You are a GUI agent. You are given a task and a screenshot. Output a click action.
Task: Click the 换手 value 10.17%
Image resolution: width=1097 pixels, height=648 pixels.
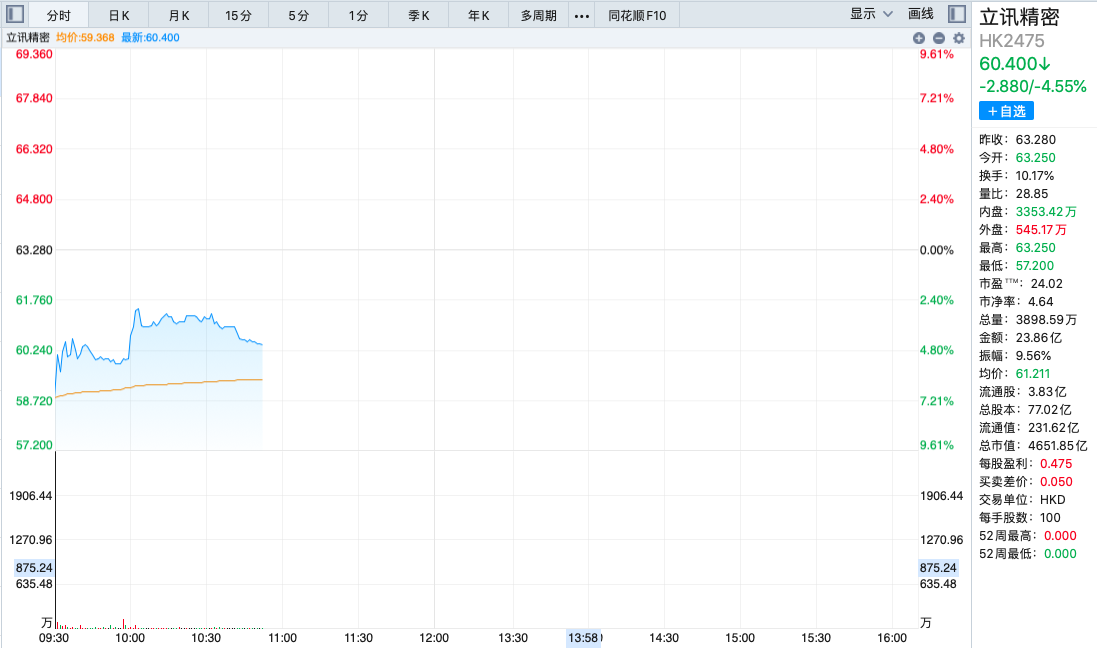pos(1035,176)
